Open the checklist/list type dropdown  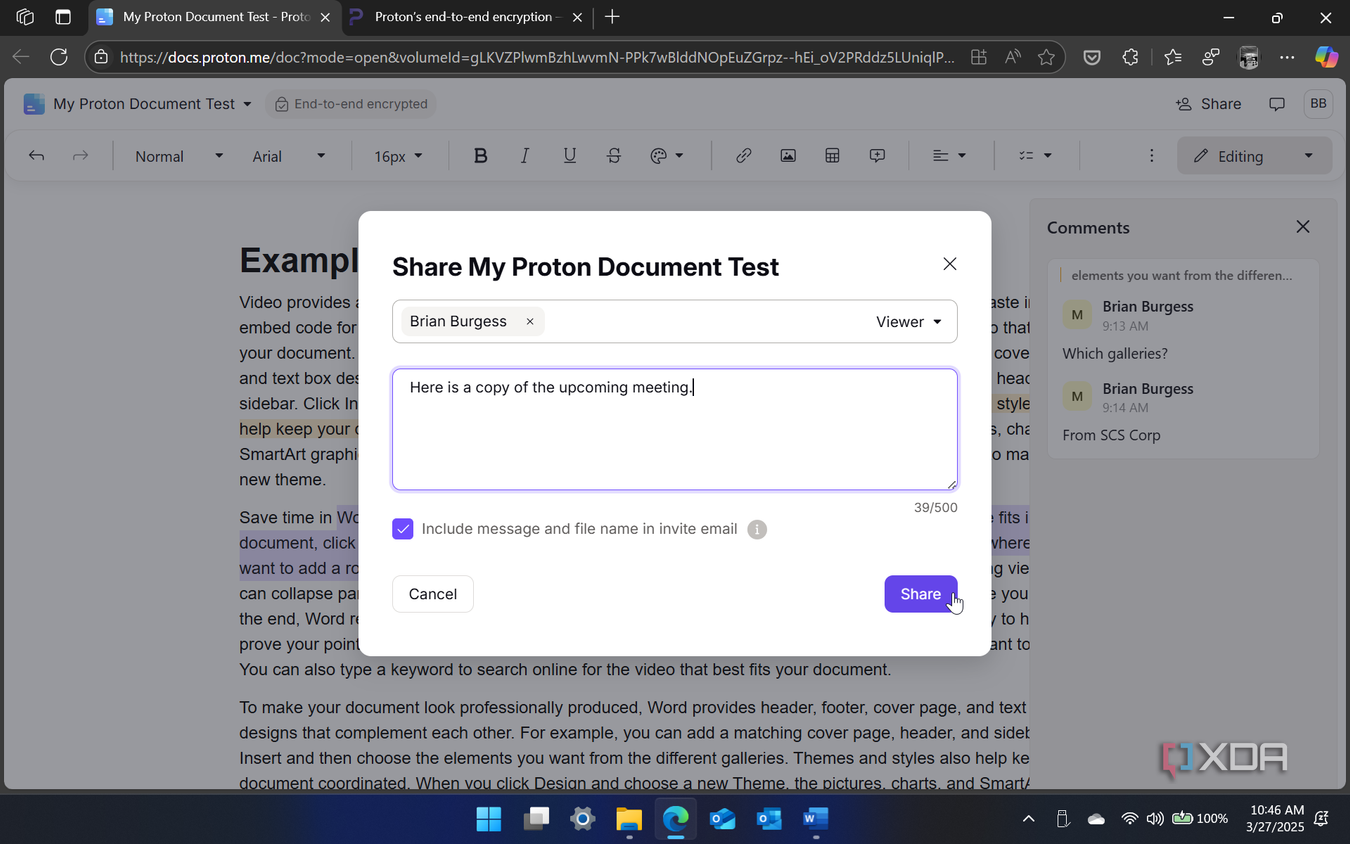click(x=1035, y=156)
